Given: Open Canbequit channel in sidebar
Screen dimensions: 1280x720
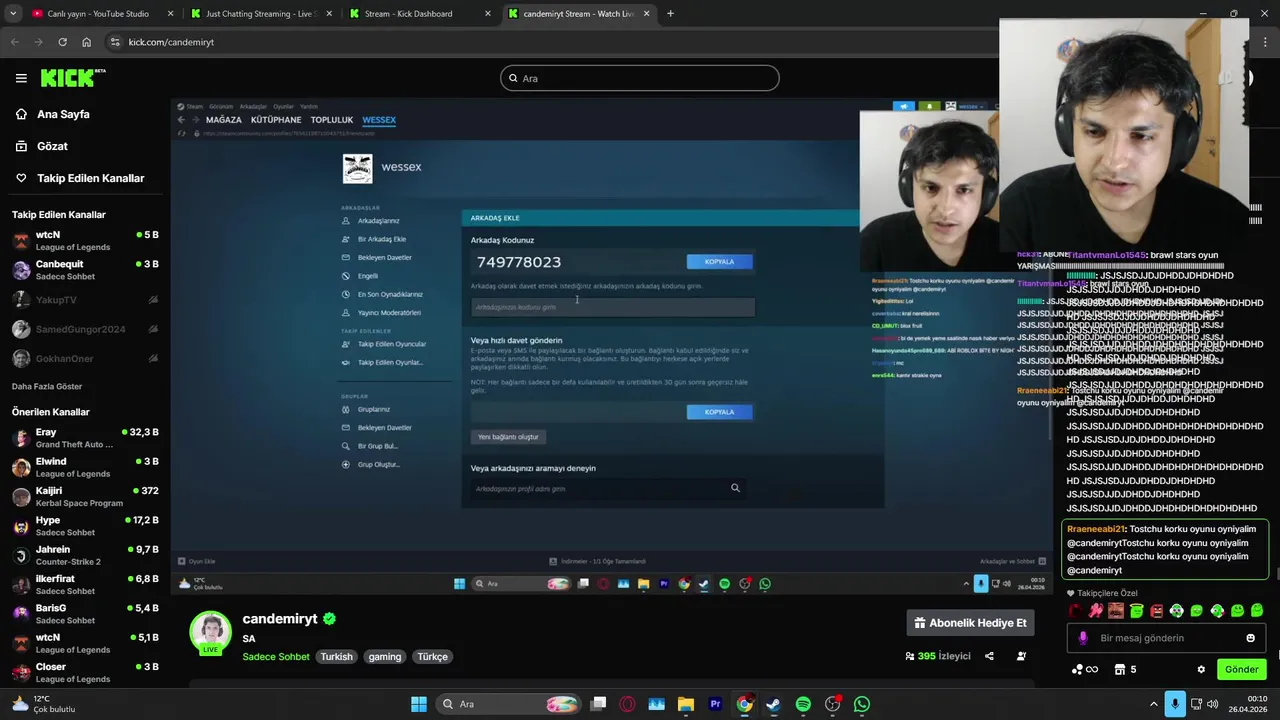Looking at the screenshot, I should (x=85, y=270).
